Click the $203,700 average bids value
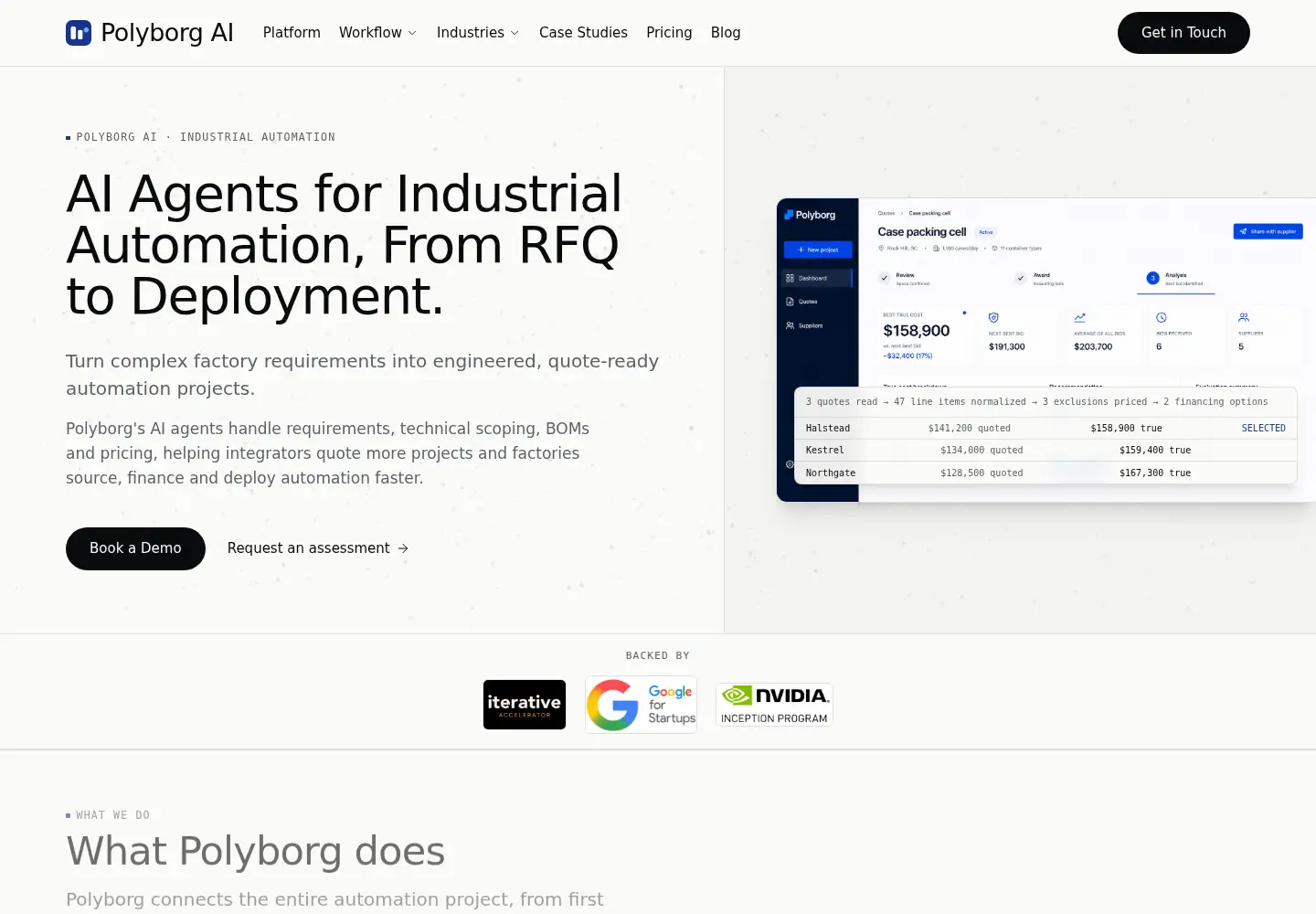Image resolution: width=1316 pixels, height=914 pixels. (x=1093, y=346)
